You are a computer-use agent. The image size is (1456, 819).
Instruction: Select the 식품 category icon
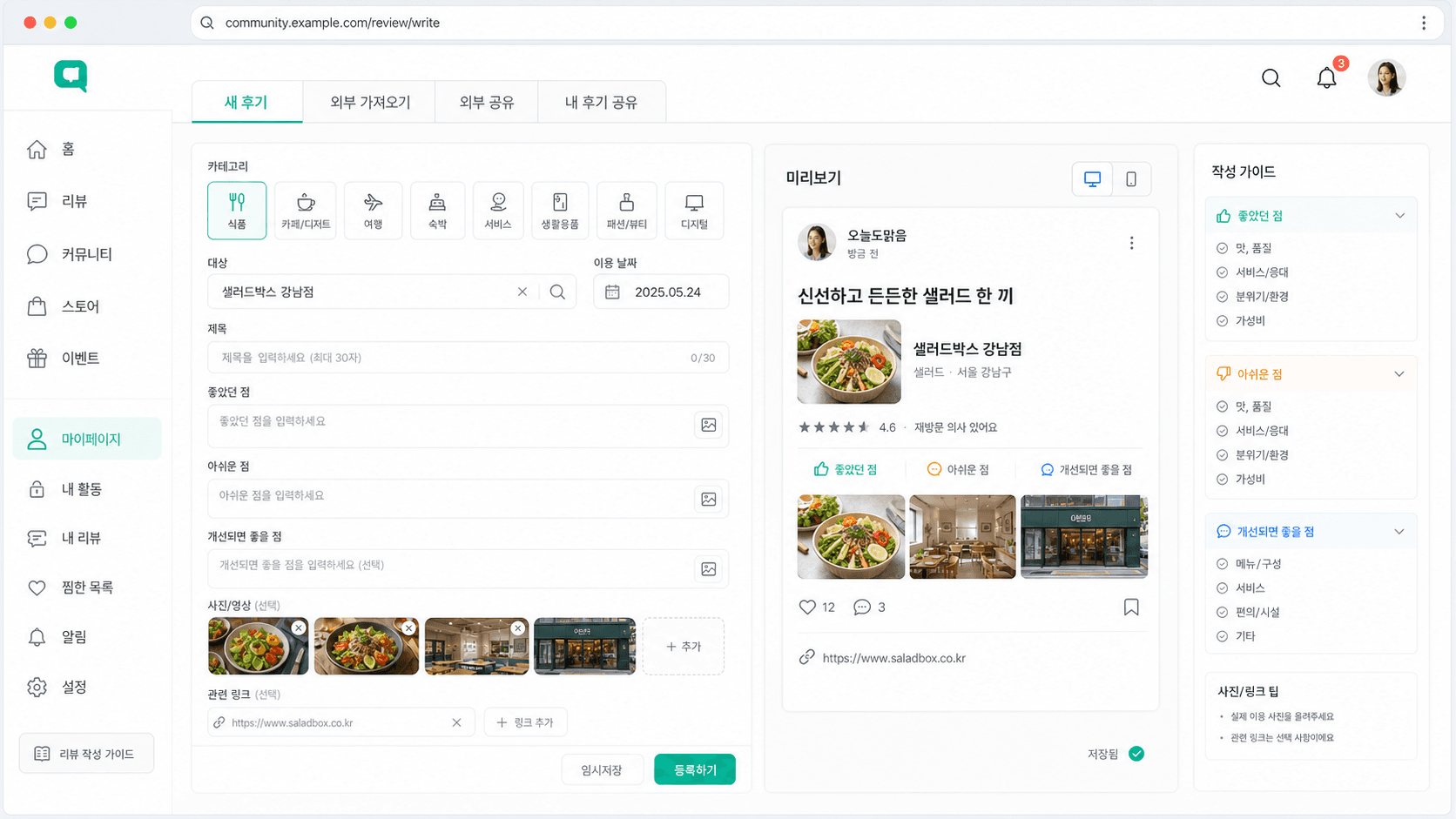(x=237, y=210)
